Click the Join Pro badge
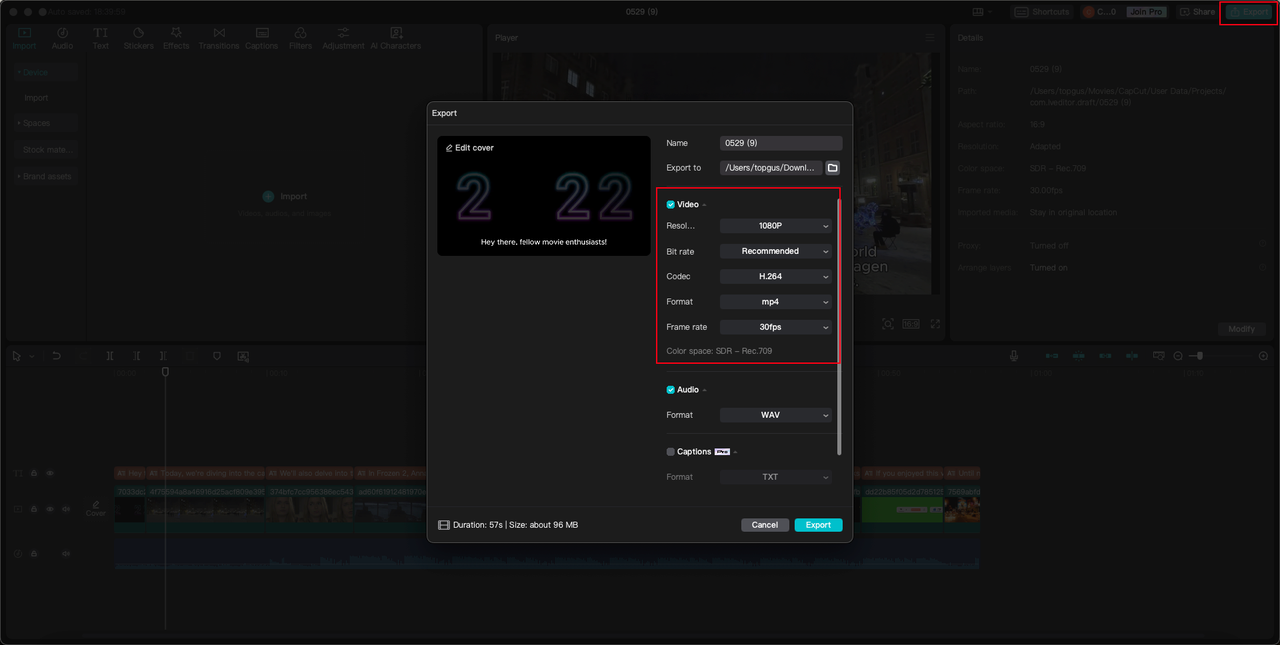Viewport: 1280px width, 645px height. tap(1146, 12)
